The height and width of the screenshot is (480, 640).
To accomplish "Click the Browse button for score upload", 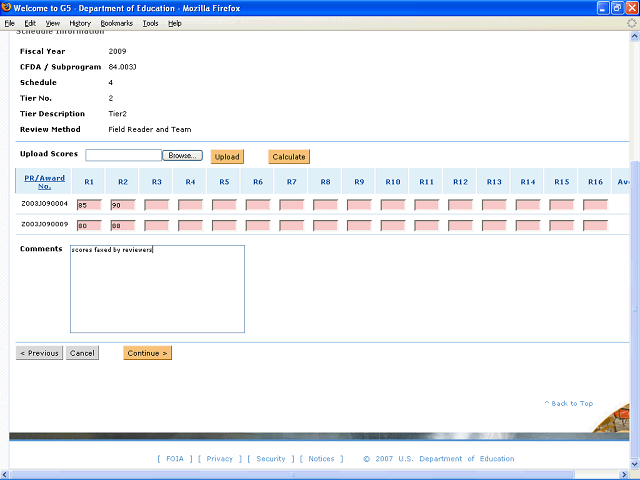I will point(183,156).
